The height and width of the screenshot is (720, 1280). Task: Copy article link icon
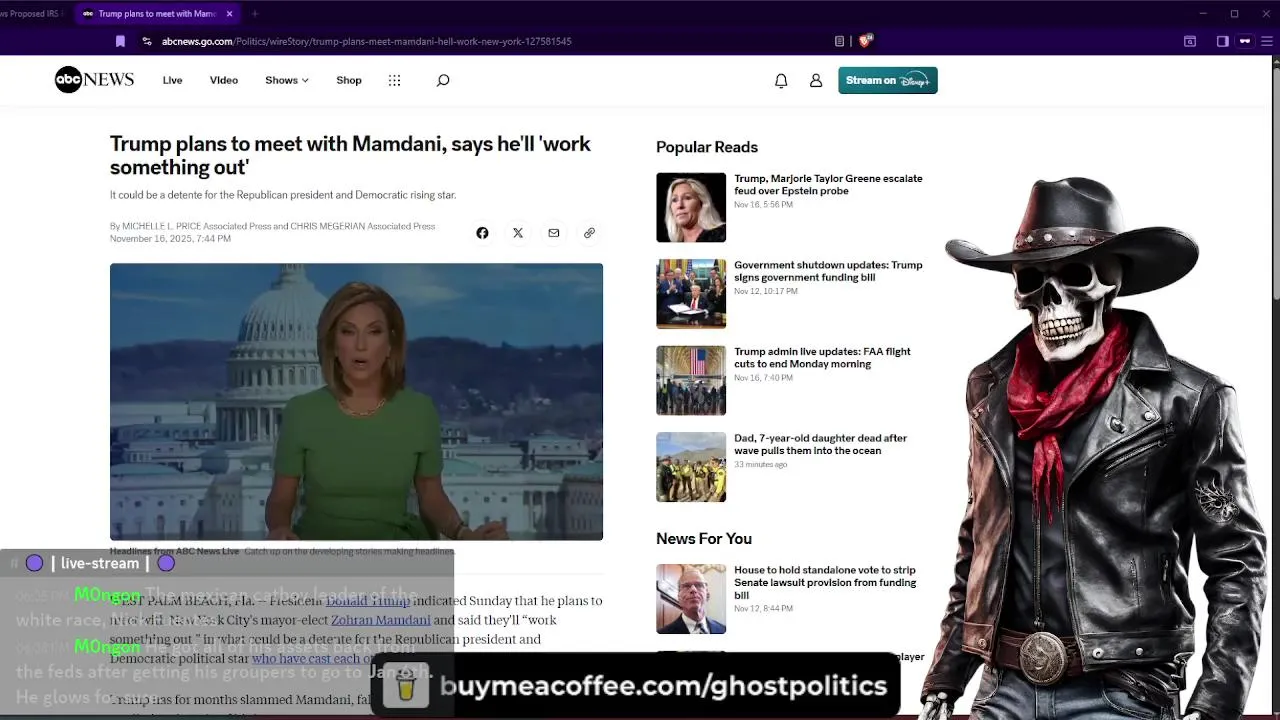tap(589, 233)
